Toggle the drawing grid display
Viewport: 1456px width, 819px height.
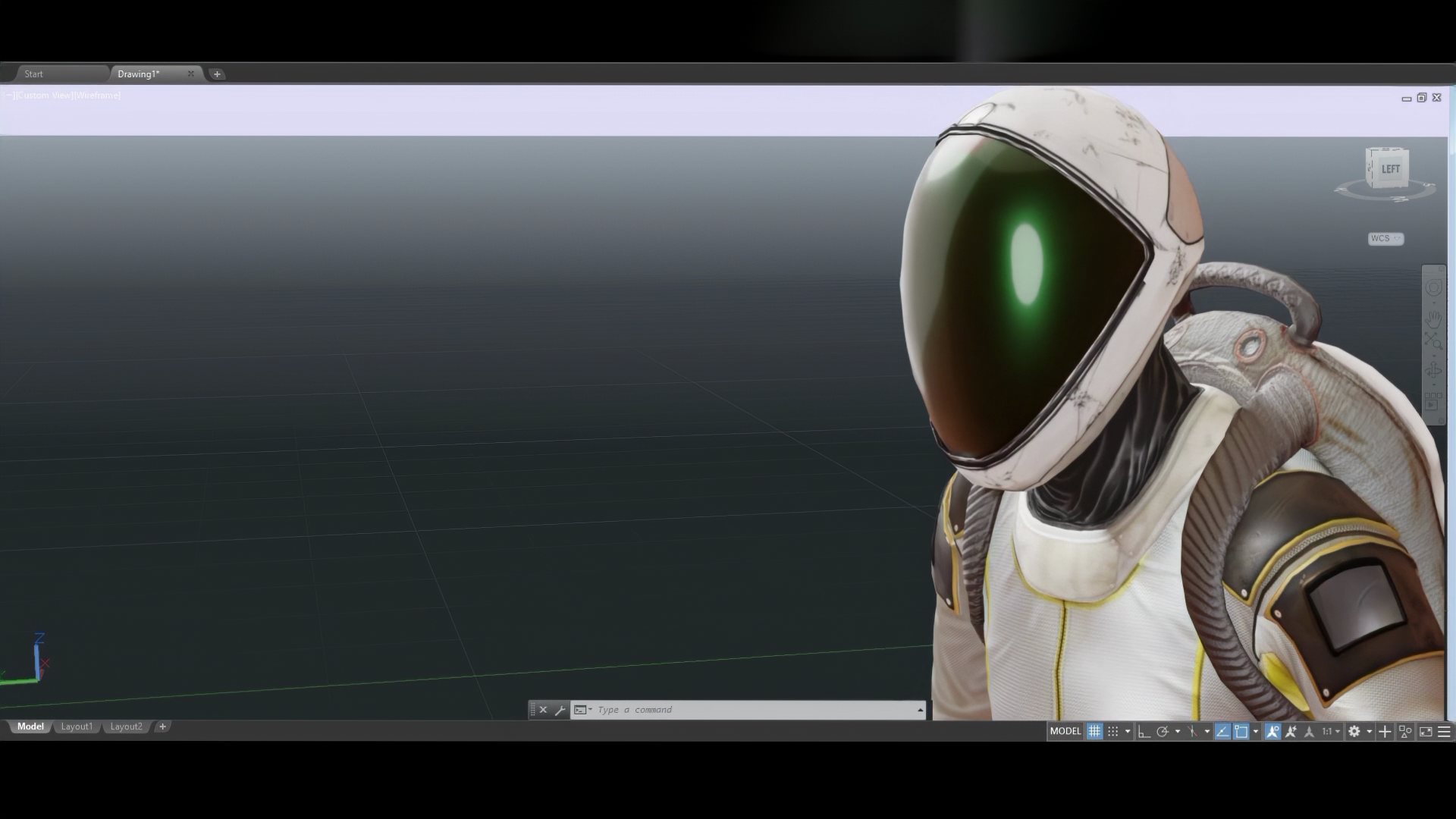coord(1094,731)
